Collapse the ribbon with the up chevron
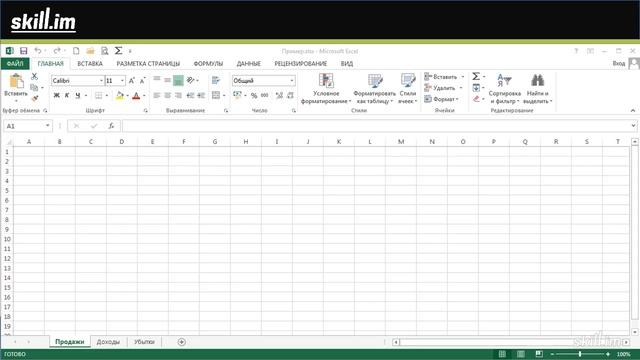Screen dimensions: 640x360 pos(632,111)
